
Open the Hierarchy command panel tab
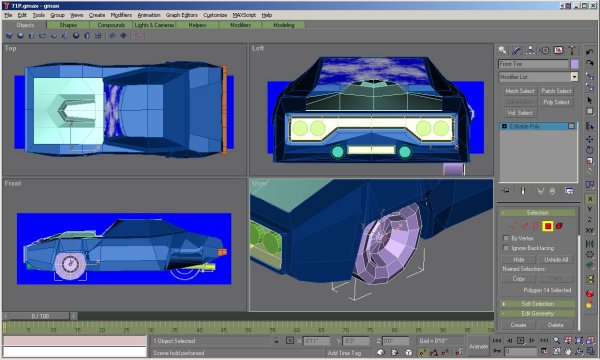pyautogui.click(x=530, y=50)
